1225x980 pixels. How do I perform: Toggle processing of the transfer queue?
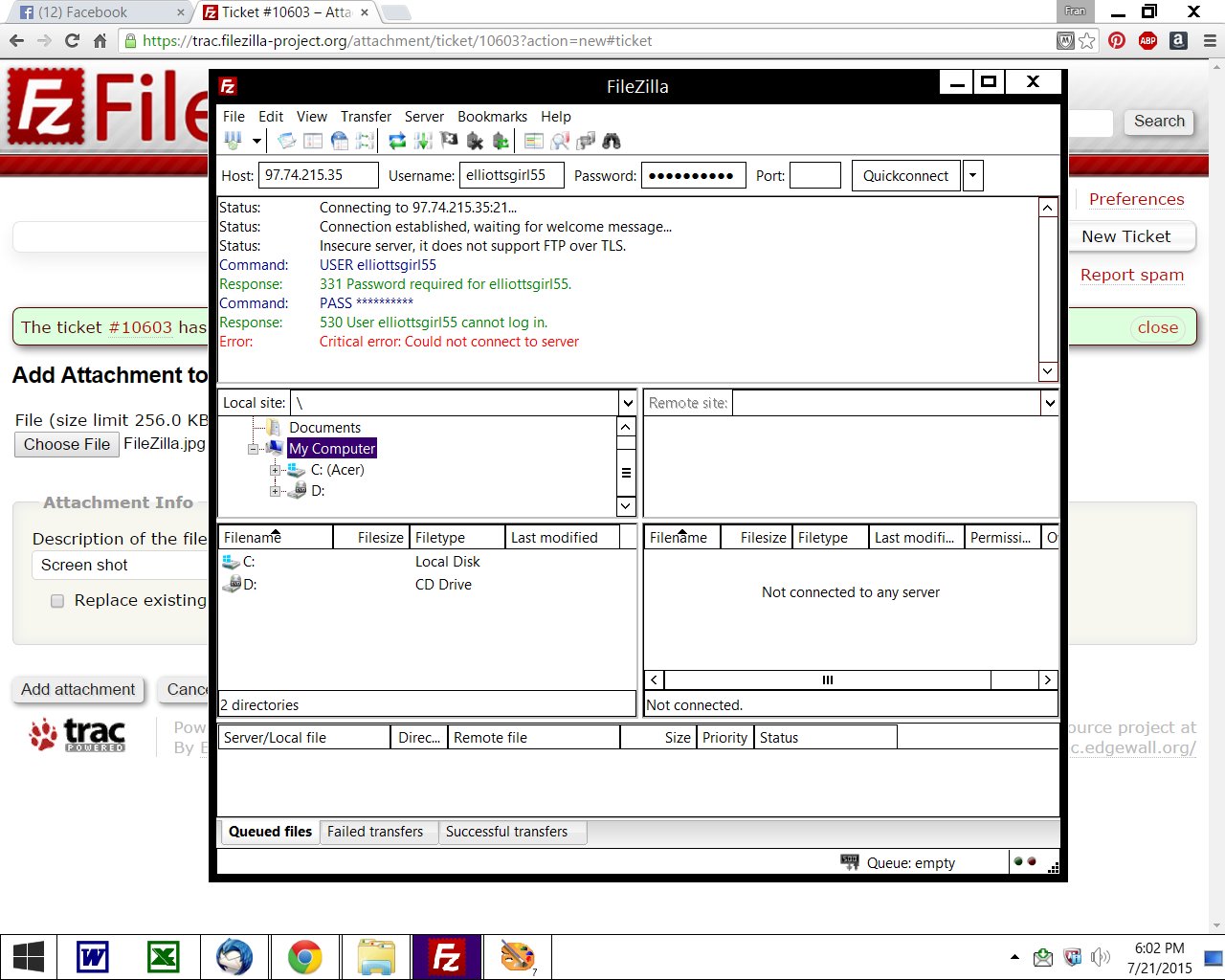(x=423, y=141)
